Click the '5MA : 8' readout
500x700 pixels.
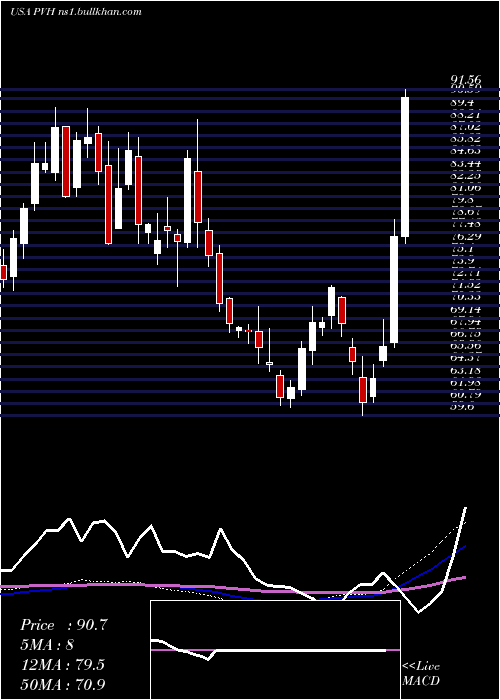click(x=47, y=644)
